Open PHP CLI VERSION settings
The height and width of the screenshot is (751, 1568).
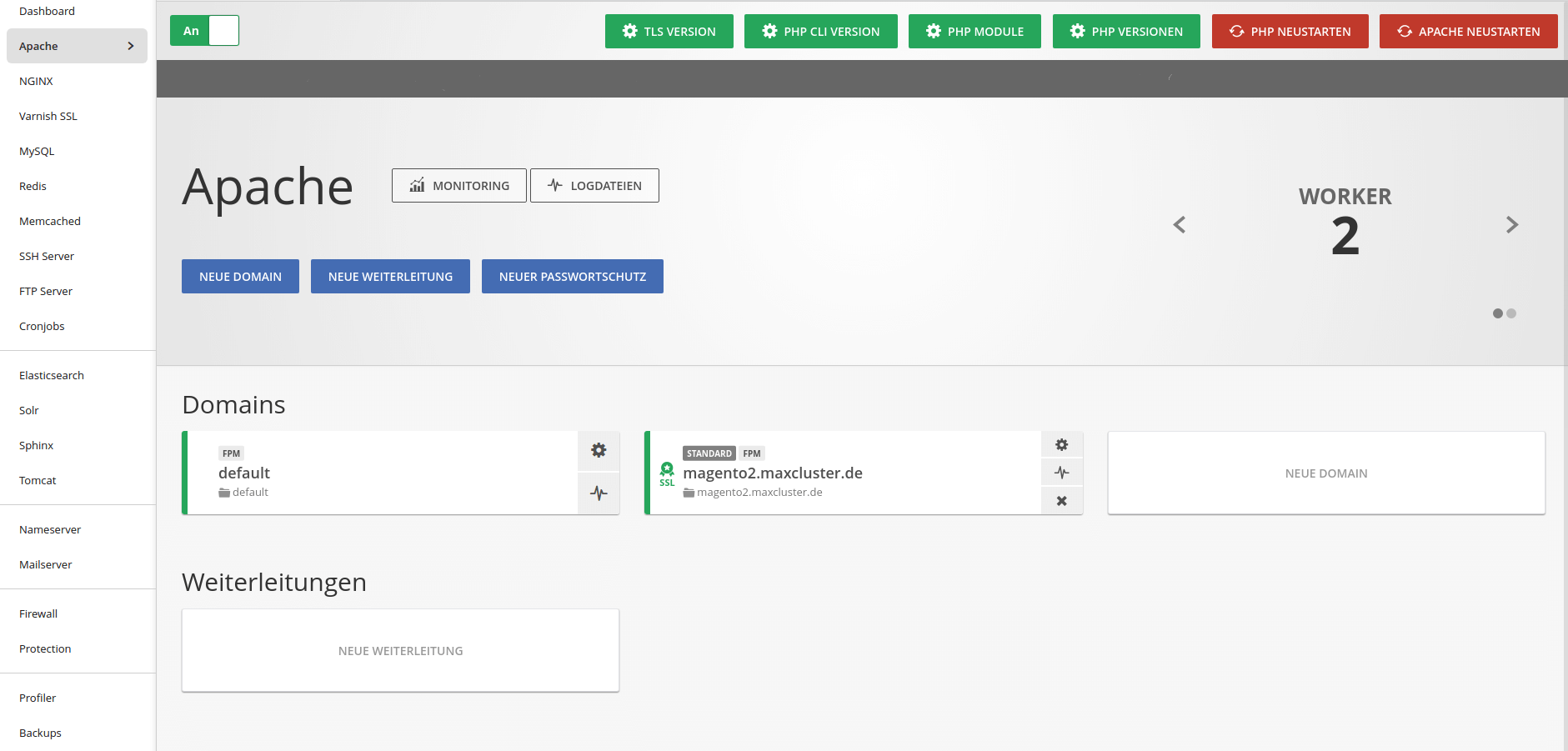[821, 32]
